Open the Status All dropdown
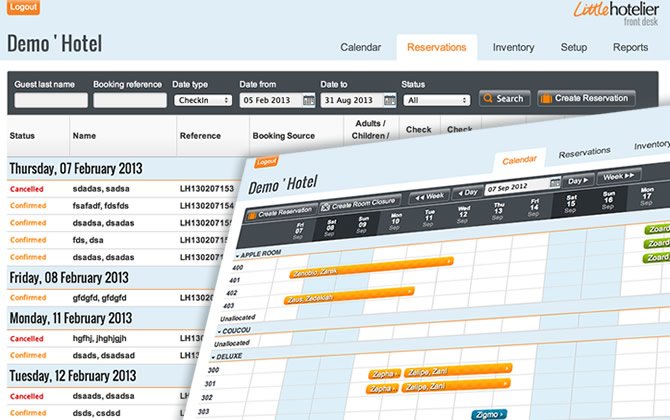Image resolution: width=670 pixels, height=420 pixels. [x=436, y=100]
